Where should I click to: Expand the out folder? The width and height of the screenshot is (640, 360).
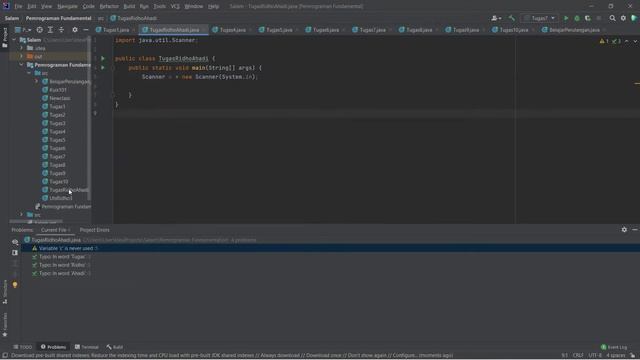coord(22,56)
